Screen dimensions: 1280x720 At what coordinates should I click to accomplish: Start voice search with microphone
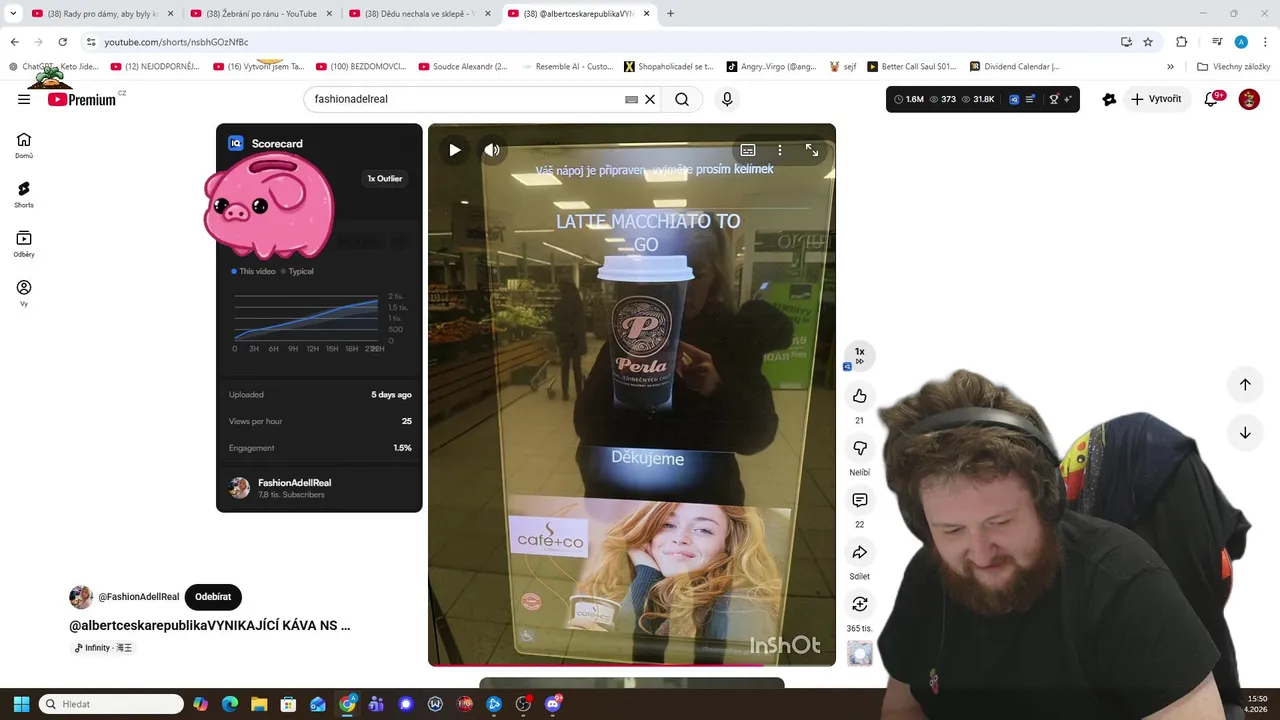(727, 99)
